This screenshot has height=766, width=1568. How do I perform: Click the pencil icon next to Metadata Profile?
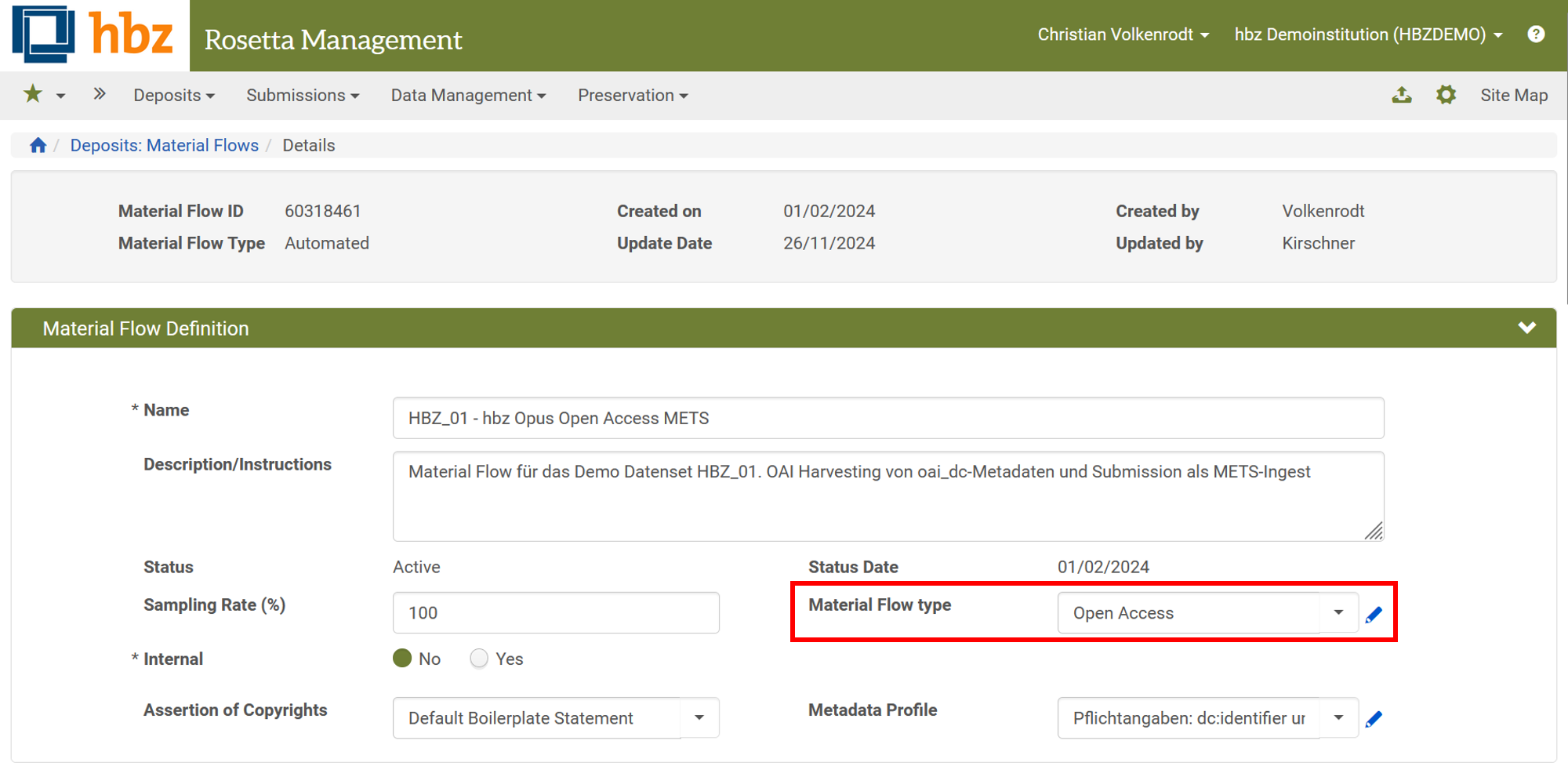tap(1374, 717)
